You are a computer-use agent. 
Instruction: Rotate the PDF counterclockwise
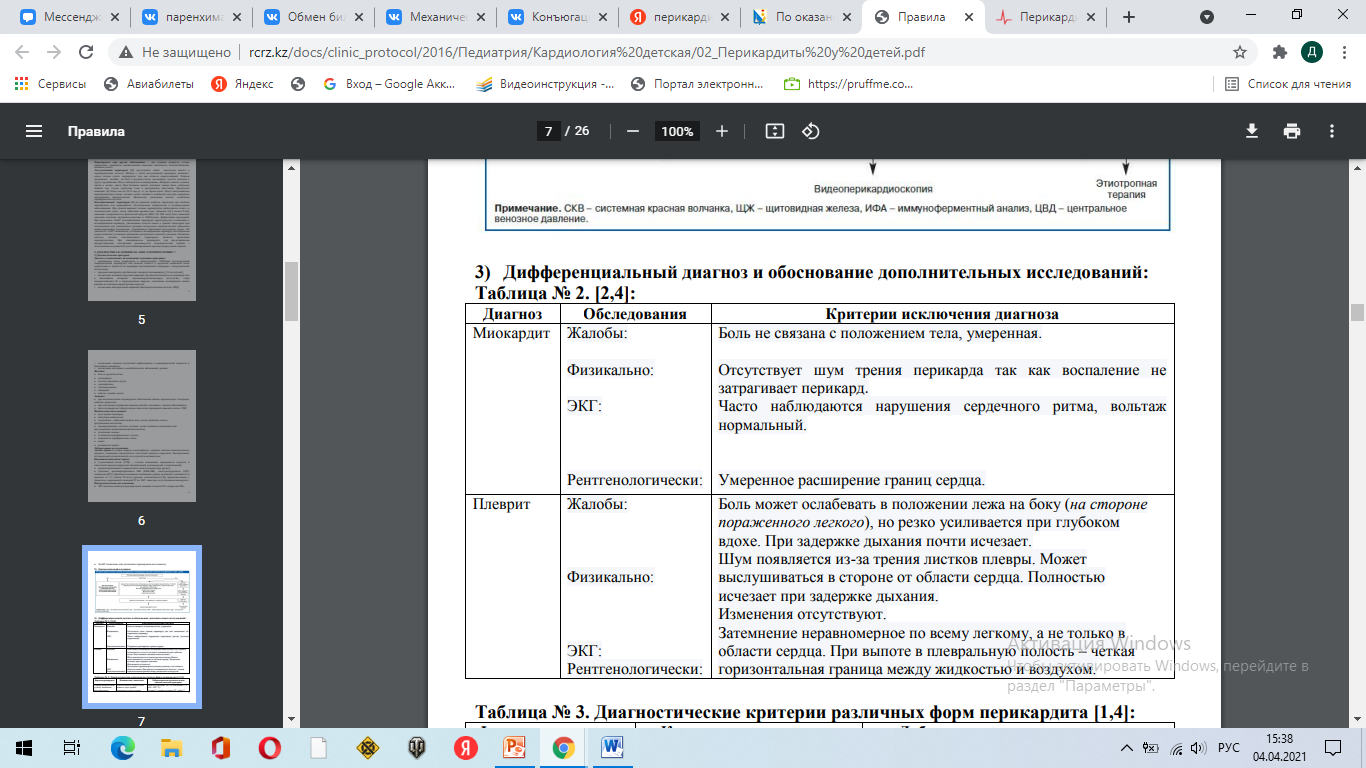811,131
